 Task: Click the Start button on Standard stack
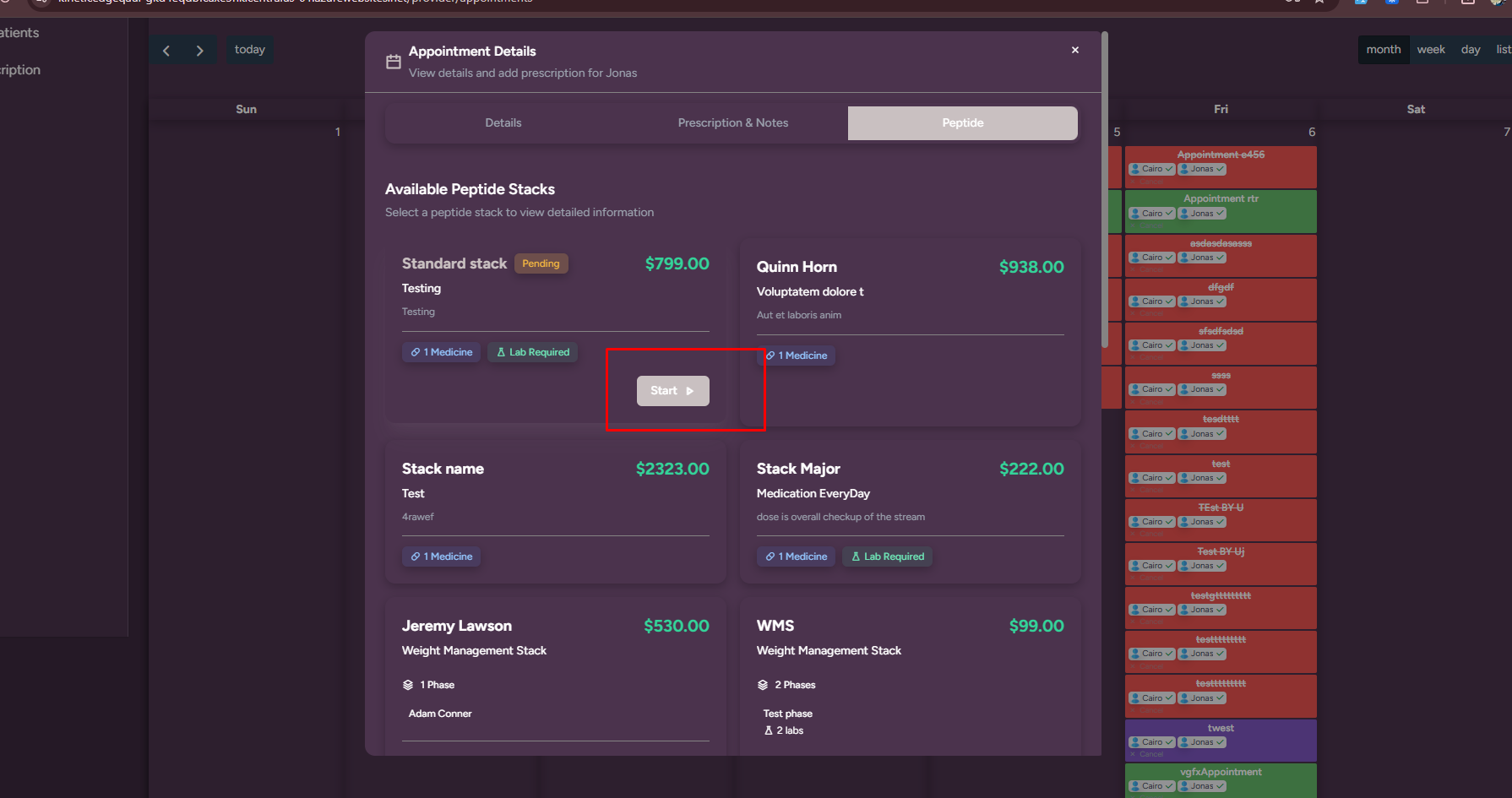coord(672,391)
